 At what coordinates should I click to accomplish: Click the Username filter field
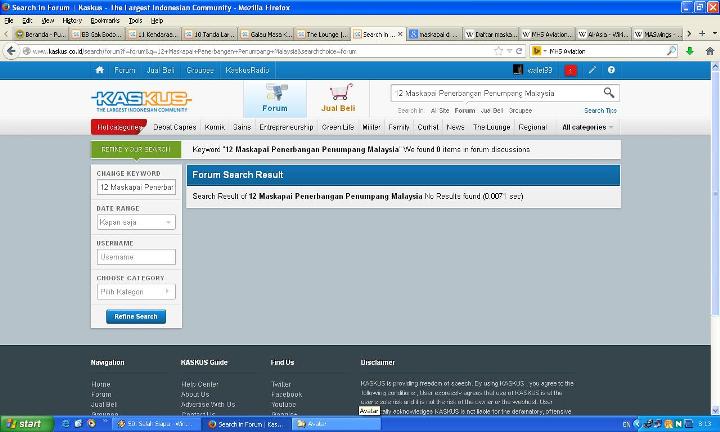[x=136, y=257]
